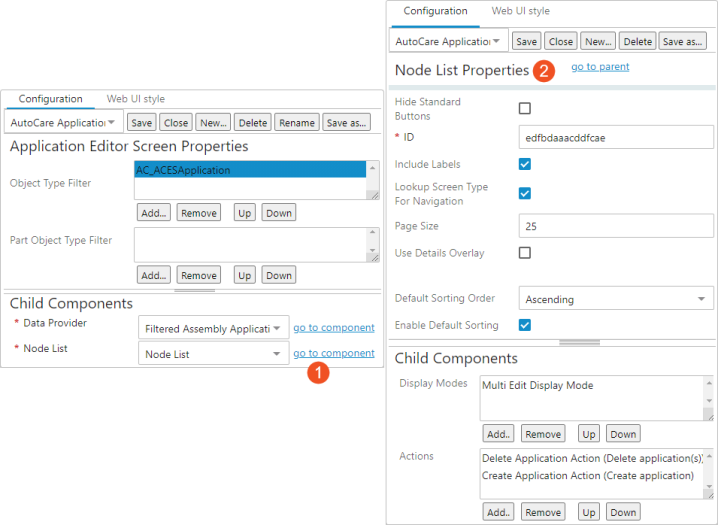Move Object Type Filter entry Up
Screen dimensions: 718x525
(x=245, y=213)
